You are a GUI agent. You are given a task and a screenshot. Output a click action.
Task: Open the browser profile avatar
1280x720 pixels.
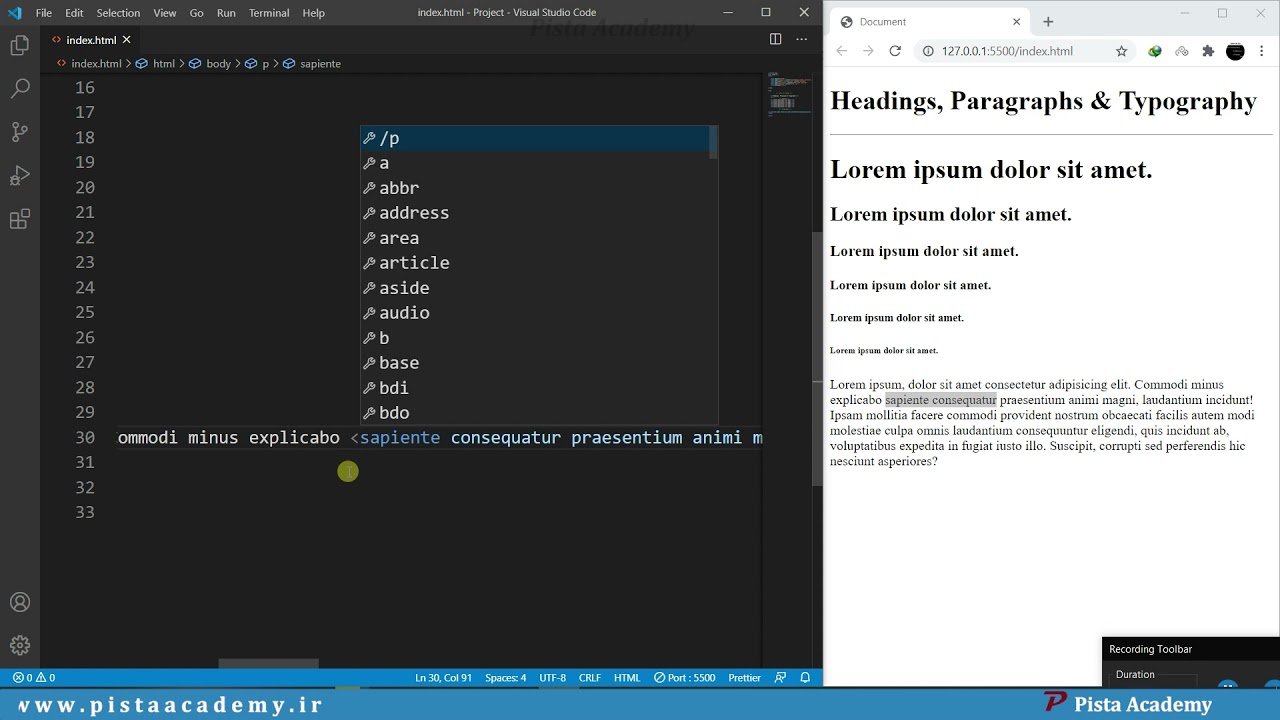coord(1235,51)
